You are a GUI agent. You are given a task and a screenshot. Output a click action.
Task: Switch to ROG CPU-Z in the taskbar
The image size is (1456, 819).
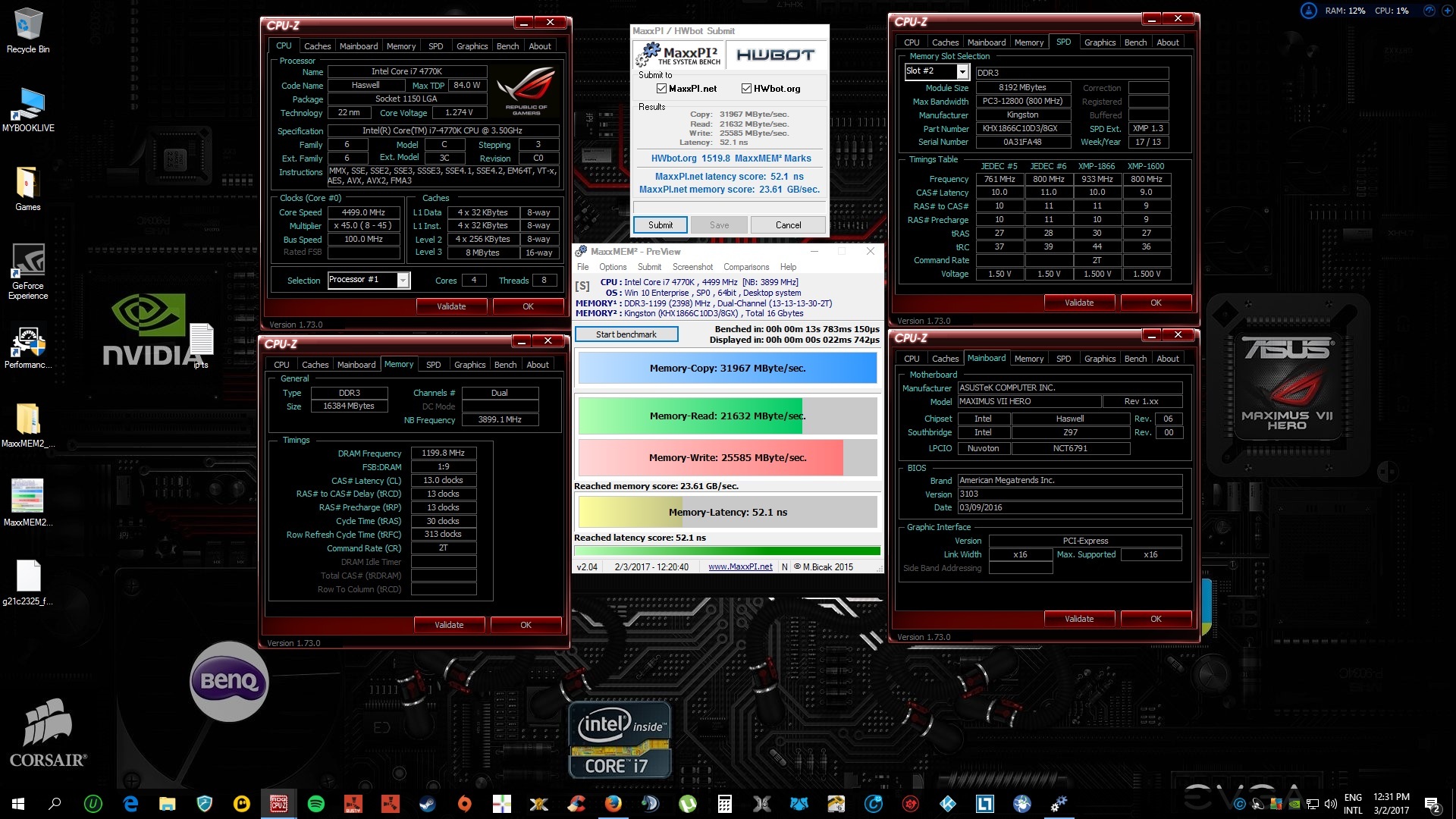click(x=279, y=804)
